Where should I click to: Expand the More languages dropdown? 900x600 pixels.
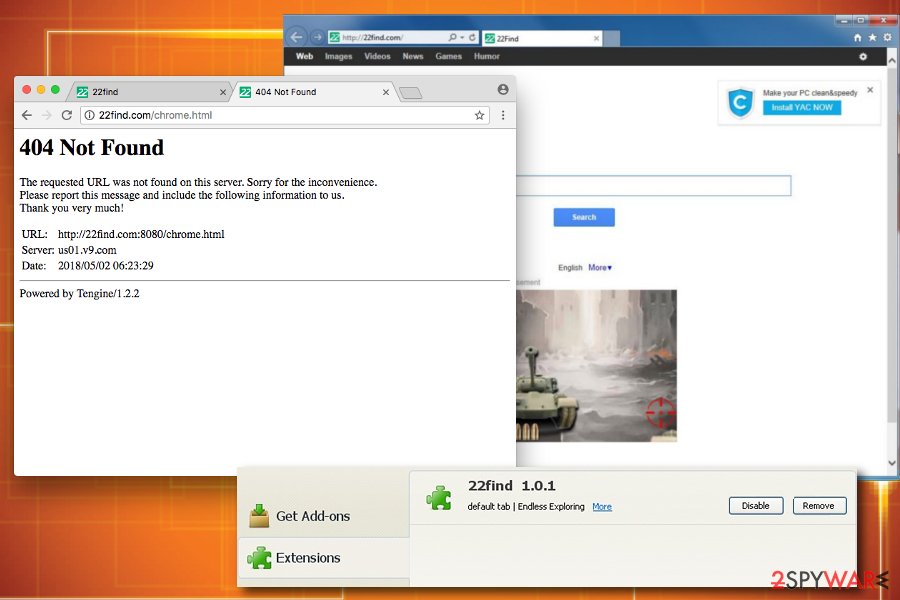point(600,268)
